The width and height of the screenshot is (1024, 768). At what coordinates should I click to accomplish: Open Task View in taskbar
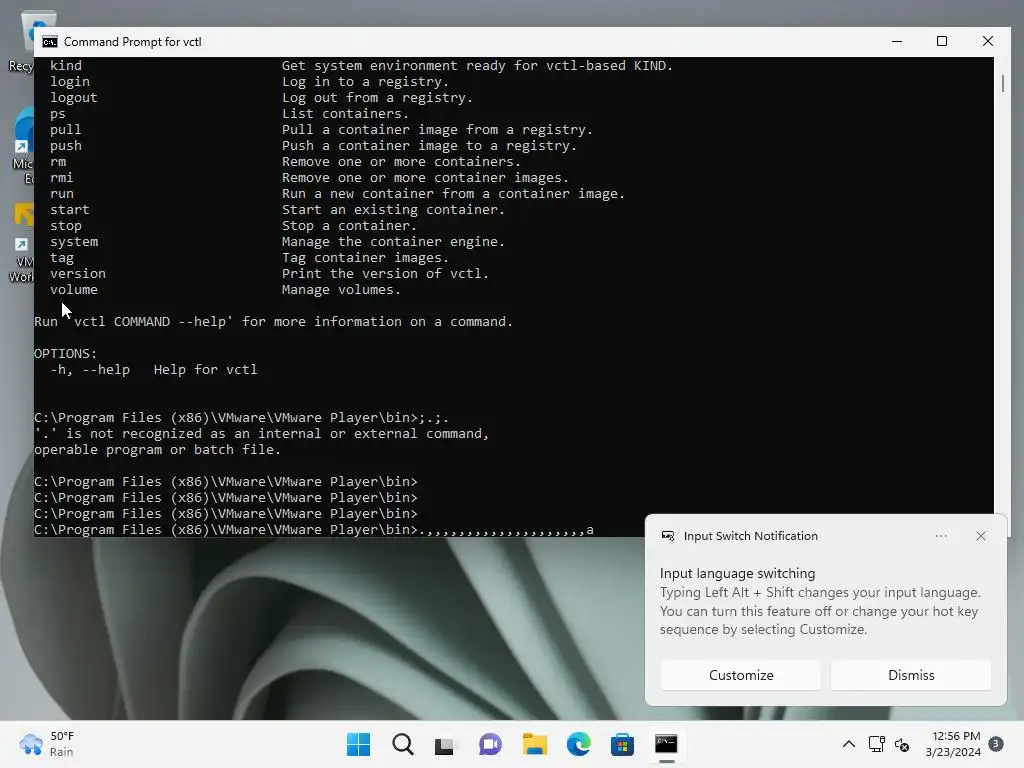coord(445,744)
